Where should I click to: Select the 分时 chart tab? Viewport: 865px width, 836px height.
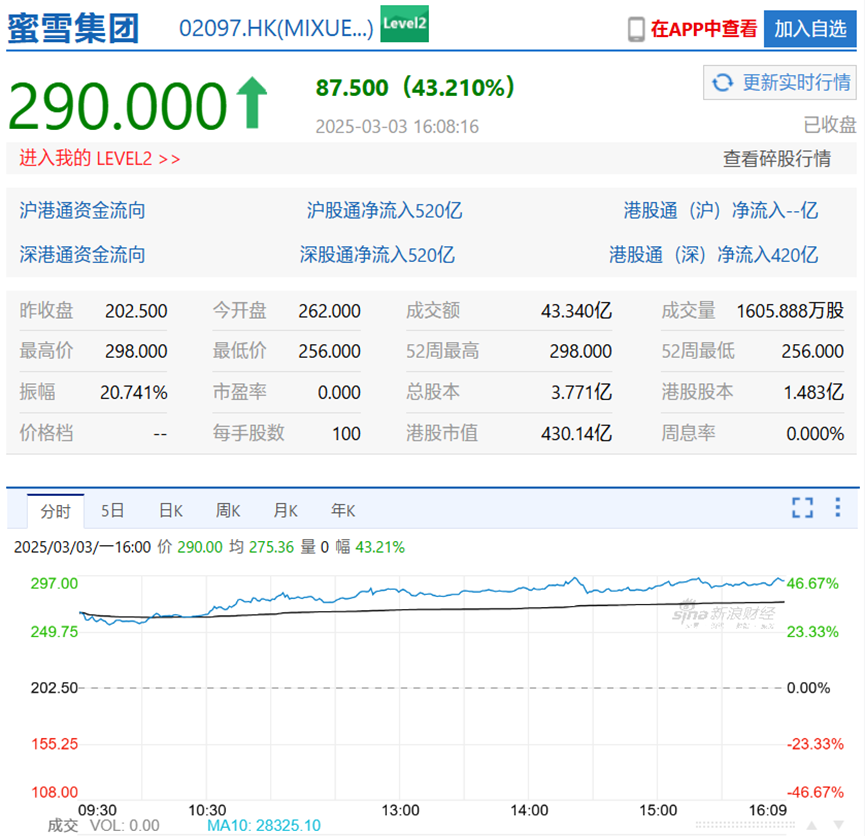tap(56, 511)
